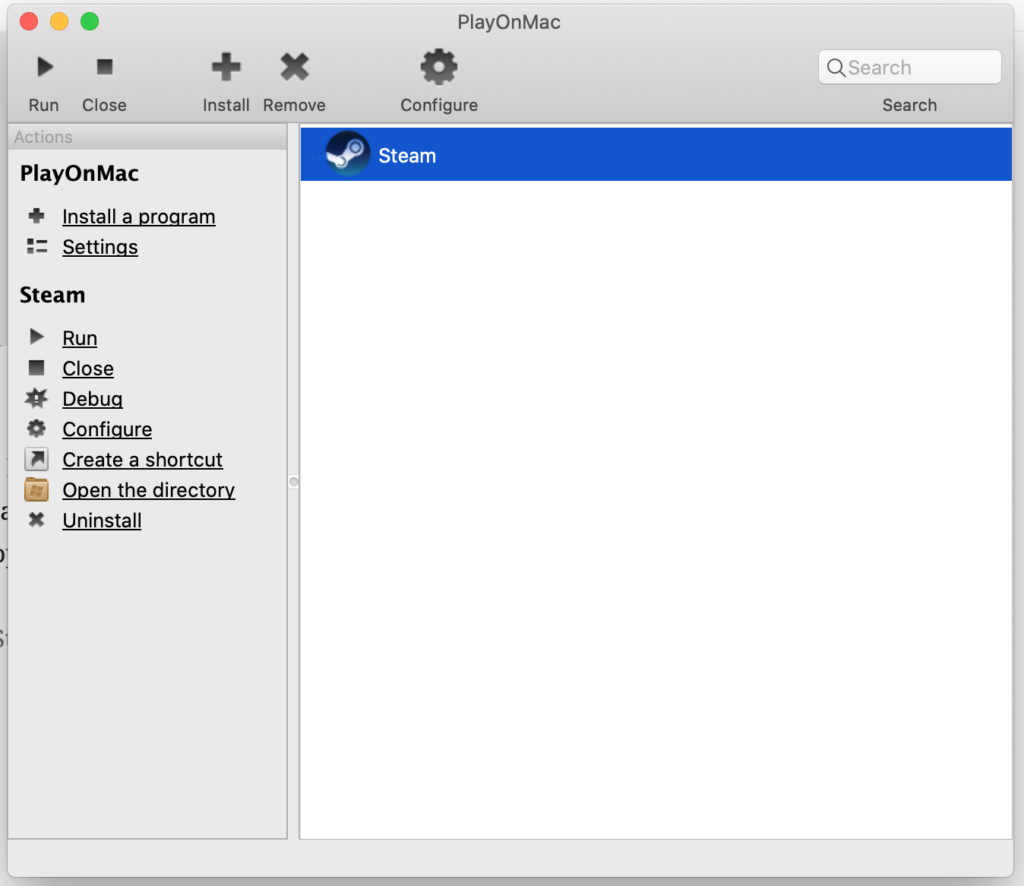Image resolution: width=1024 pixels, height=886 pixels.
Task: Click arrow icon beside Create a shortcut
Action: coord(37,459)
